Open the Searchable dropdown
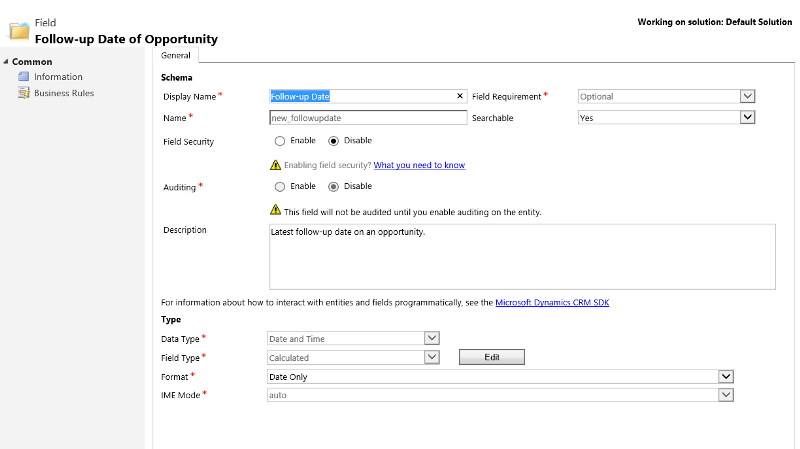Image resolution: width=800 pixels, height=449 pixels. pos(746,117)
